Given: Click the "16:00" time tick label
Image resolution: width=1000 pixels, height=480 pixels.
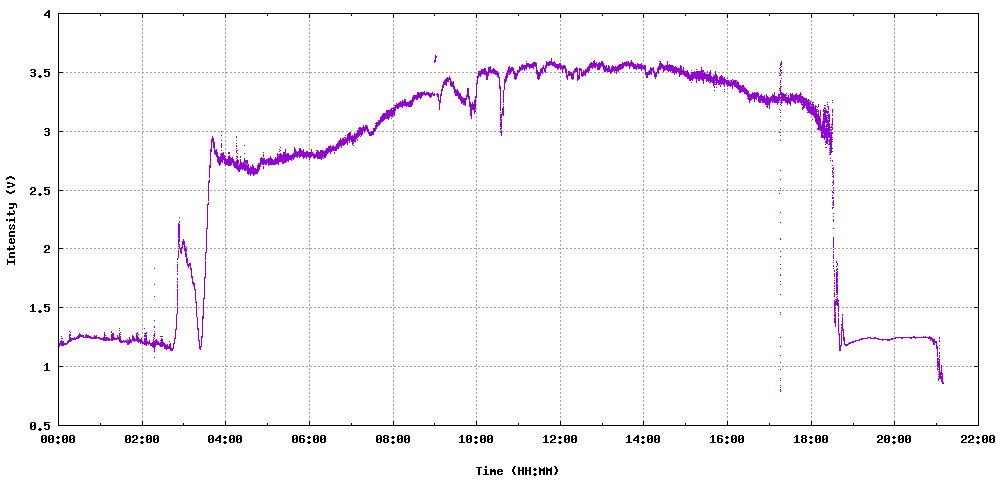Looking at the screenshot, I should [727, 439].
